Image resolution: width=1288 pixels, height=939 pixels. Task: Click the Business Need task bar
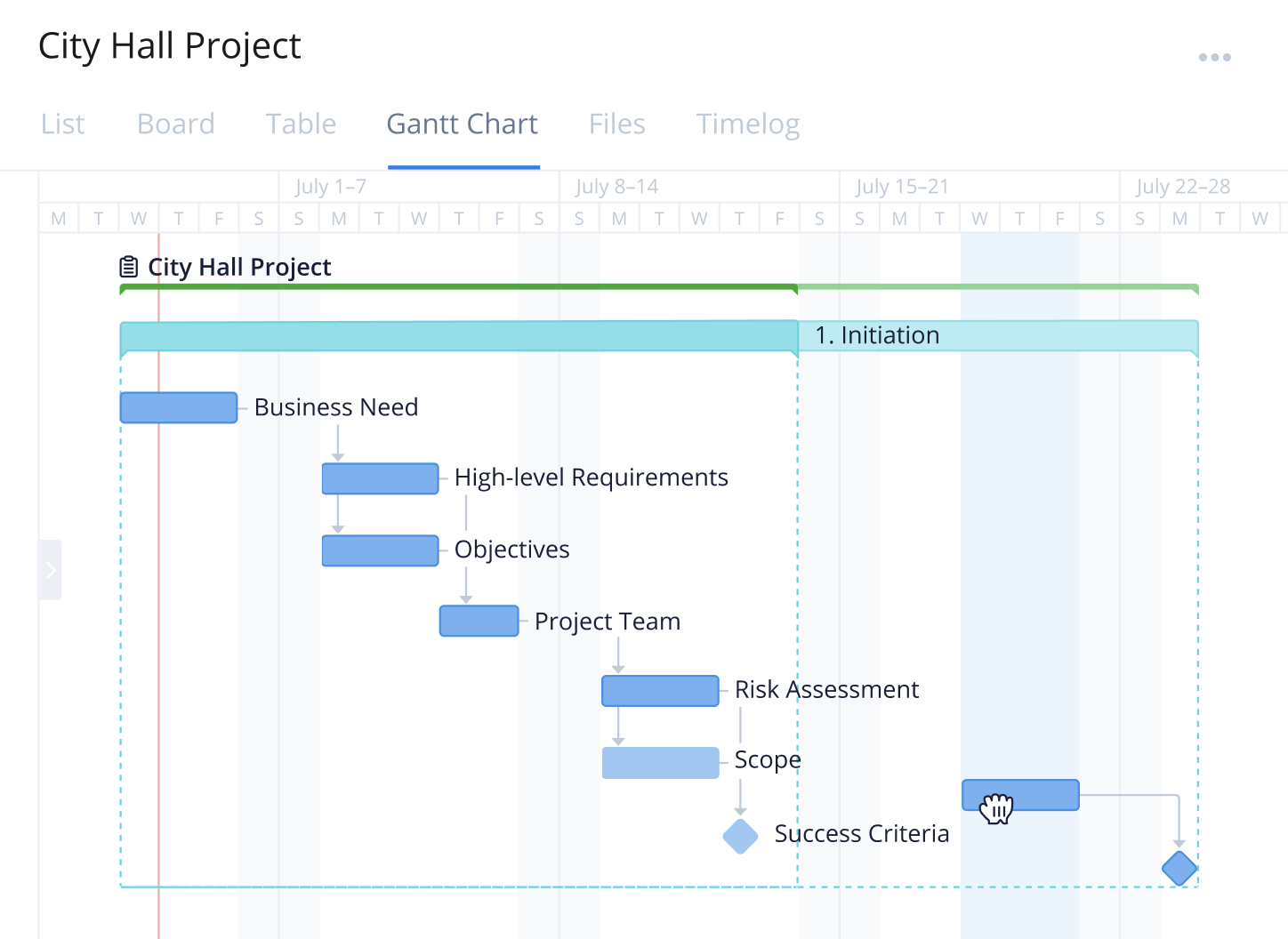(178, 406)
